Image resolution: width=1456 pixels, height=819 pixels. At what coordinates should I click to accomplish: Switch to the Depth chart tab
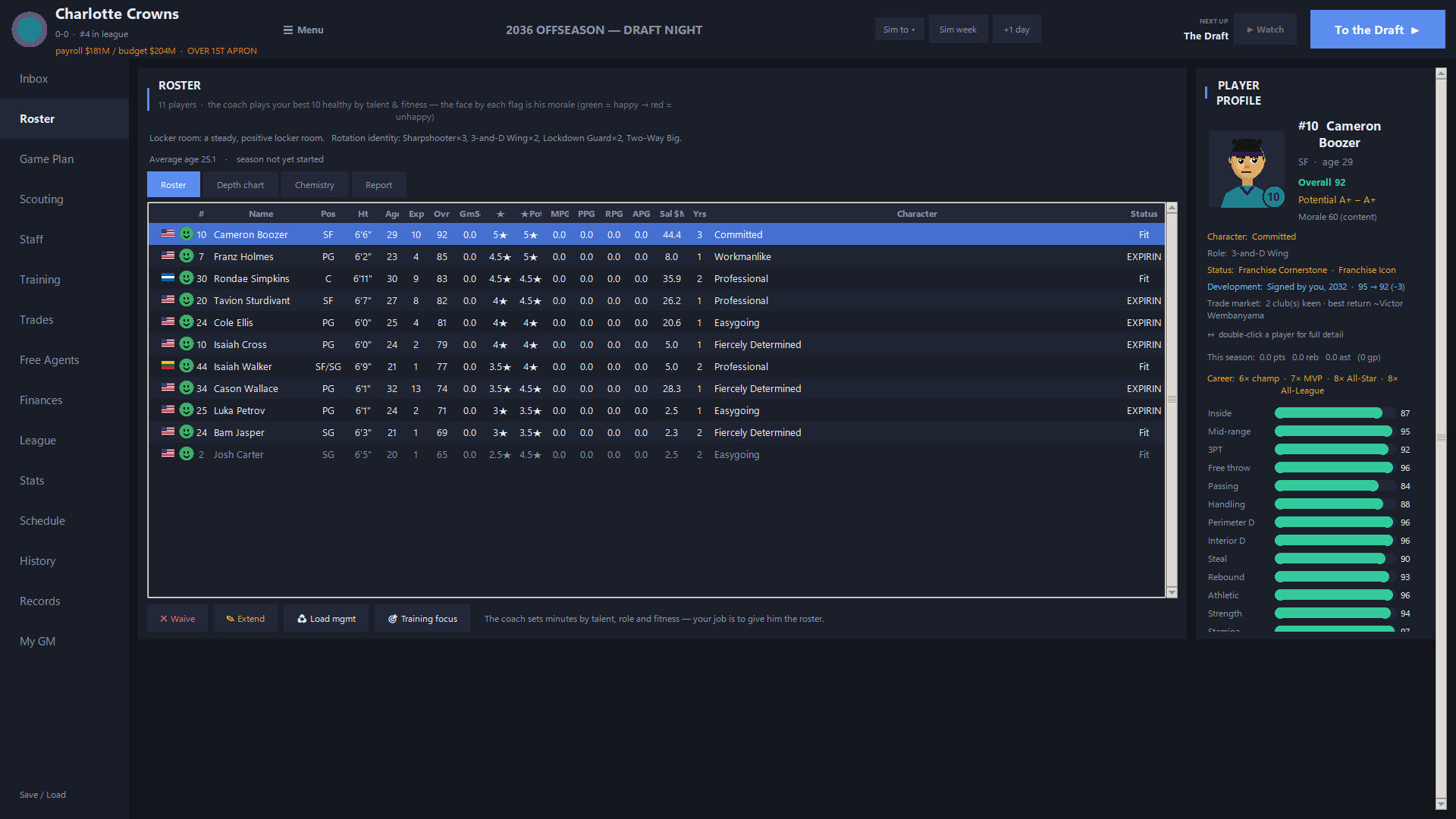point(240,185)
